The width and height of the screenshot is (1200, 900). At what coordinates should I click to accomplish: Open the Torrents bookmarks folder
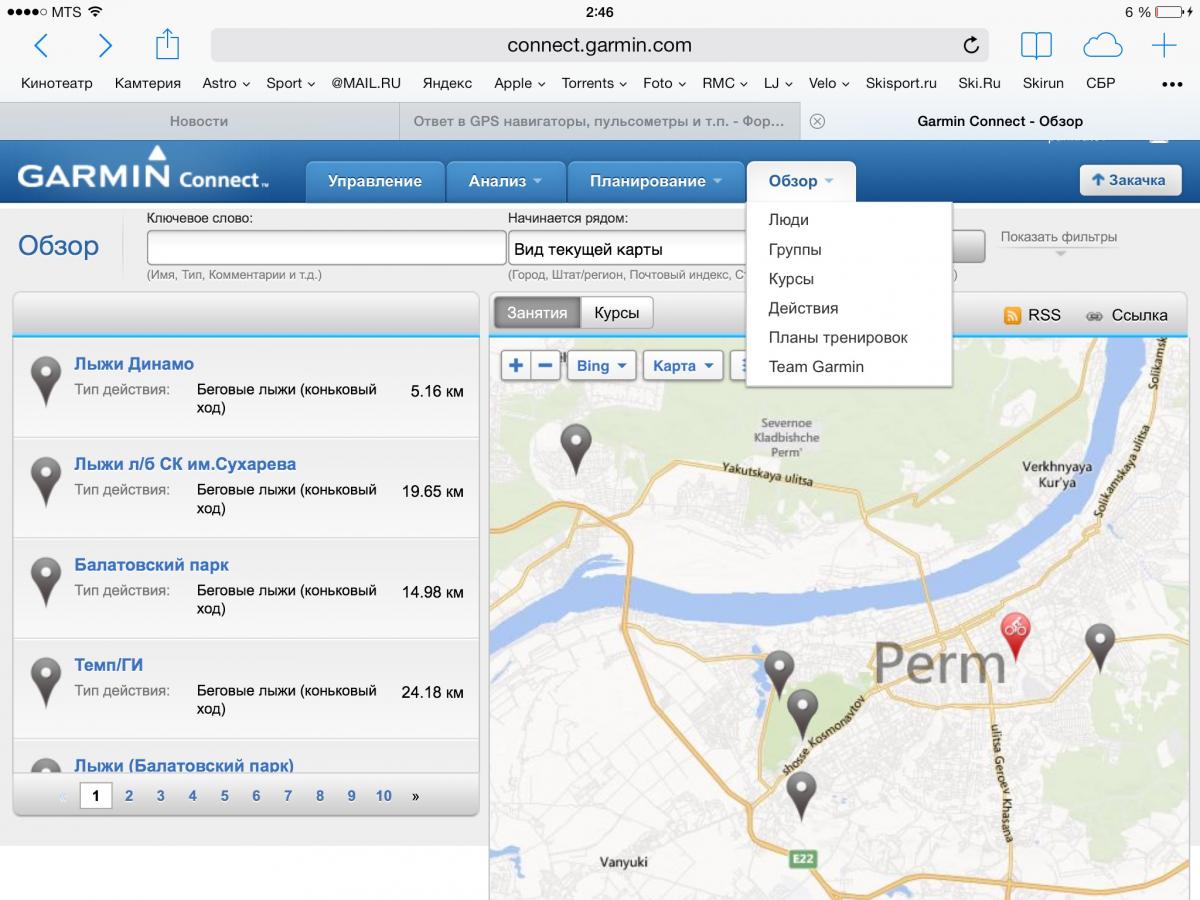coord(594,83)
